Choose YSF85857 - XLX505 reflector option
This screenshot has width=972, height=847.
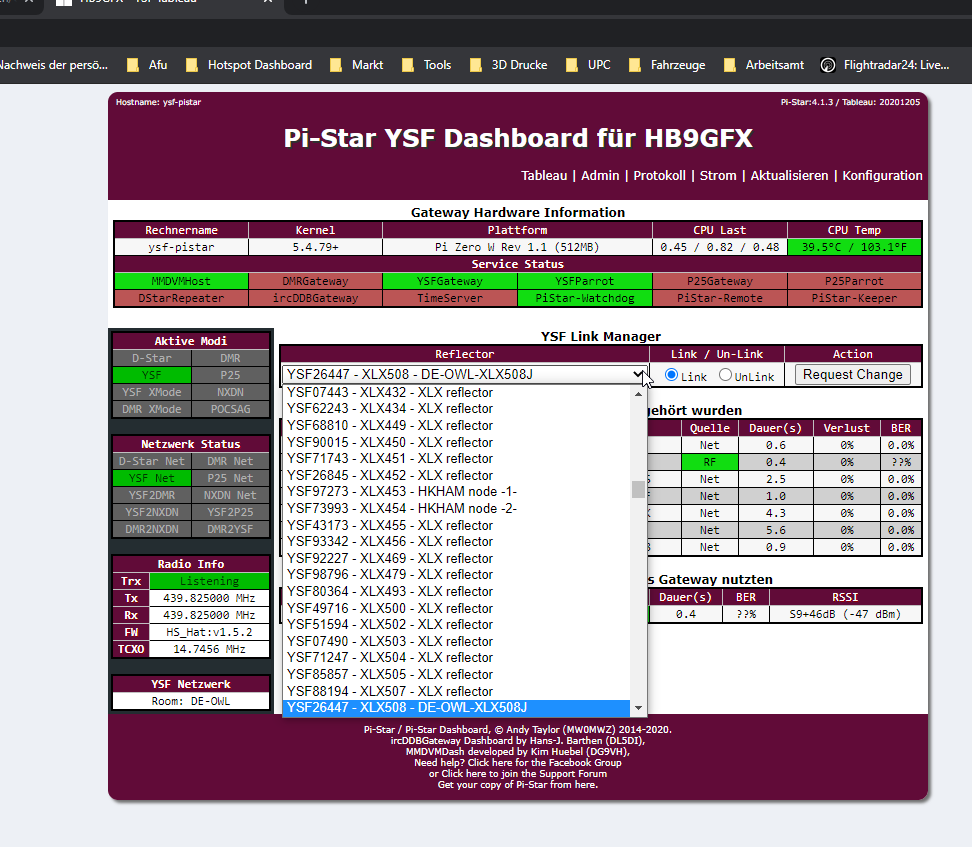(x=456, y=675)
